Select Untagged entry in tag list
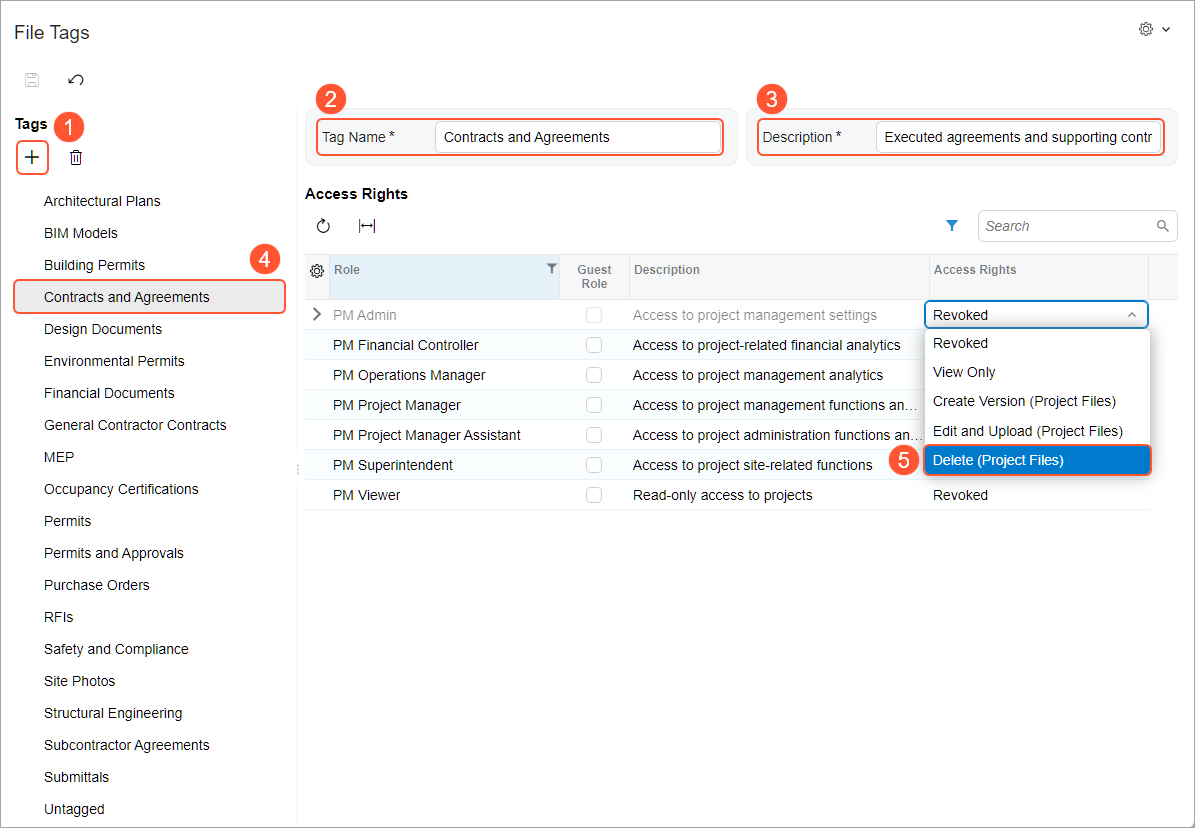This screenshot has height=828, width=1195. coord(74,810)
